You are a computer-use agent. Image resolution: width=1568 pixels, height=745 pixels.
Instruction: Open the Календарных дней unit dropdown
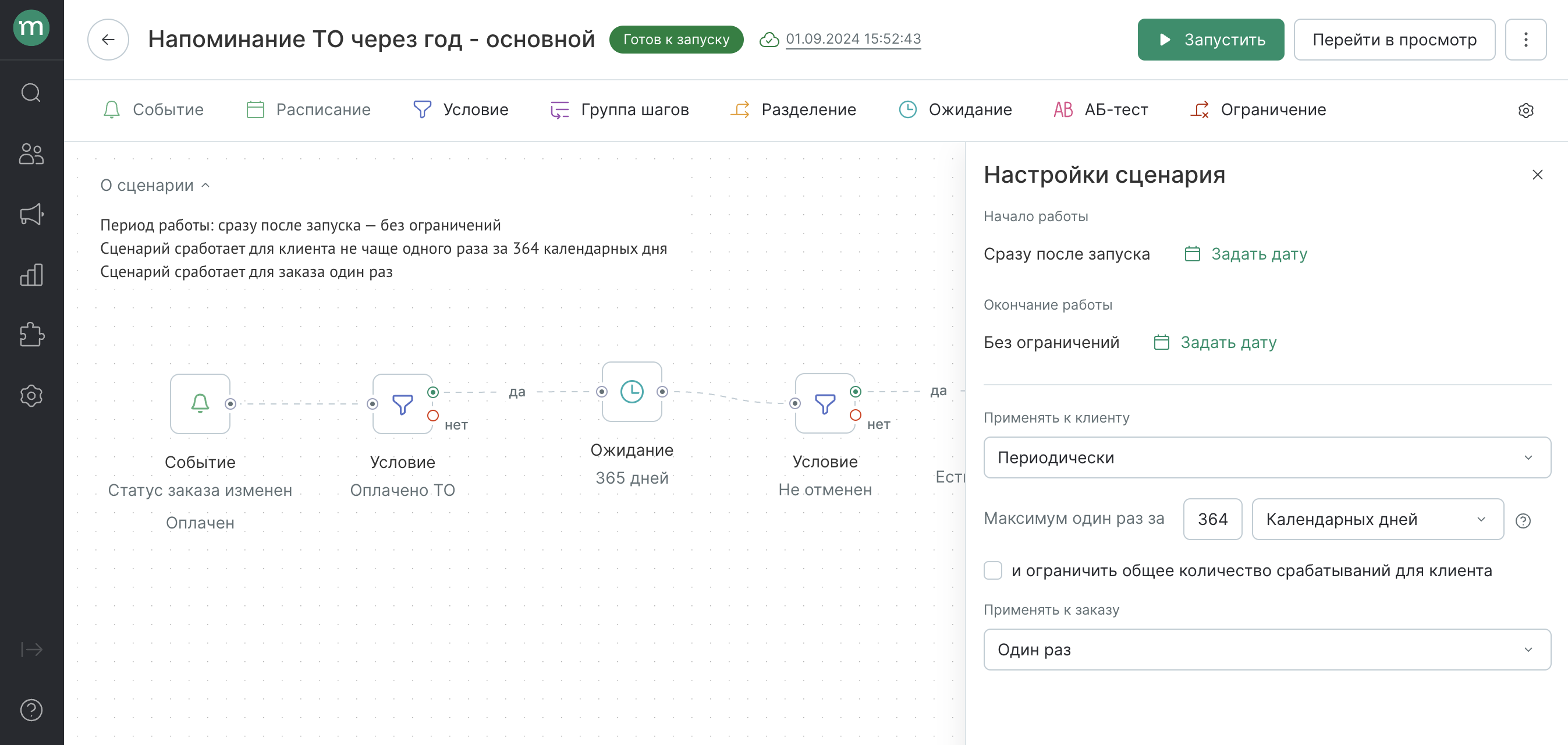point(1378,519)
